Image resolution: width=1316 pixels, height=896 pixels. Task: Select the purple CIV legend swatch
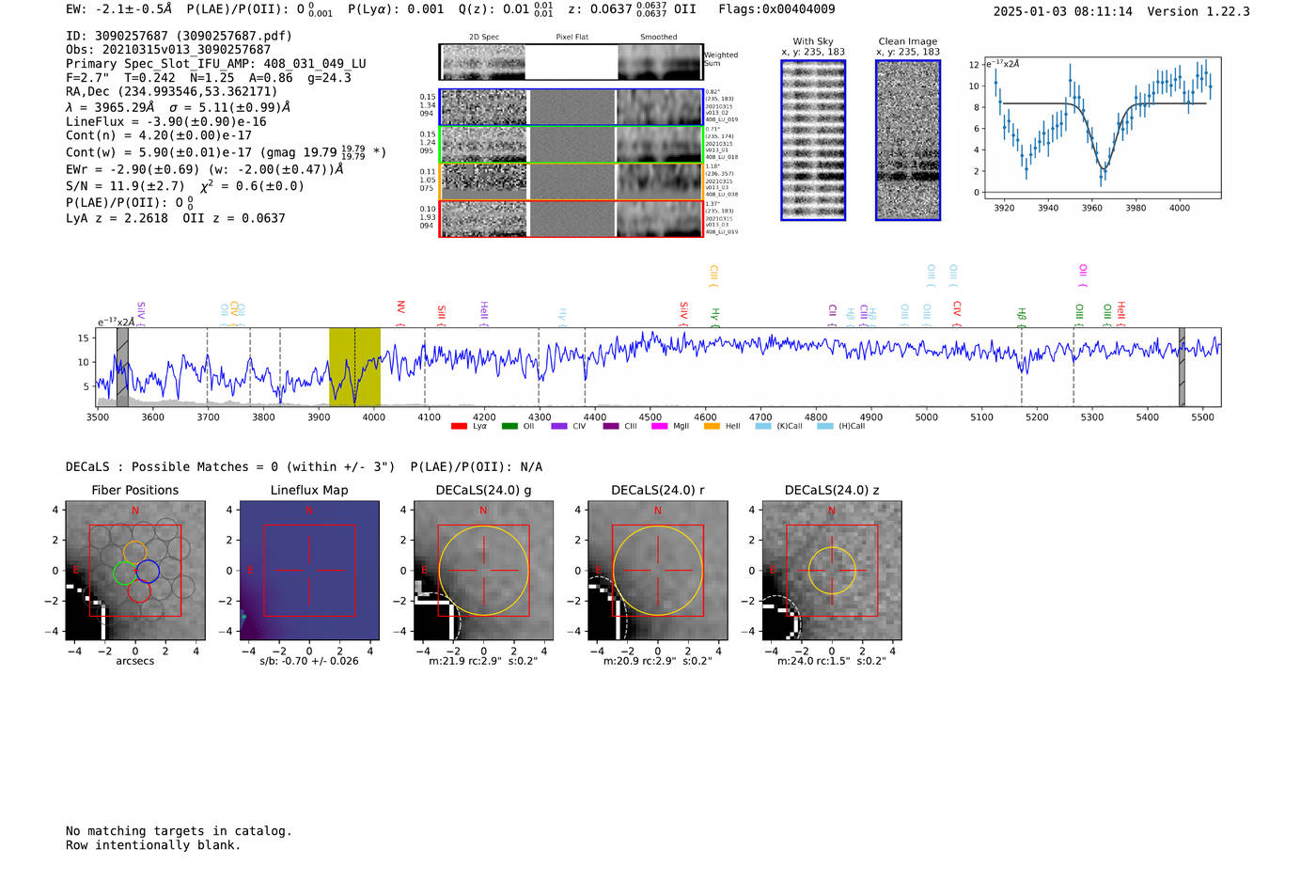pyautogui.click(x=559, y=426)
